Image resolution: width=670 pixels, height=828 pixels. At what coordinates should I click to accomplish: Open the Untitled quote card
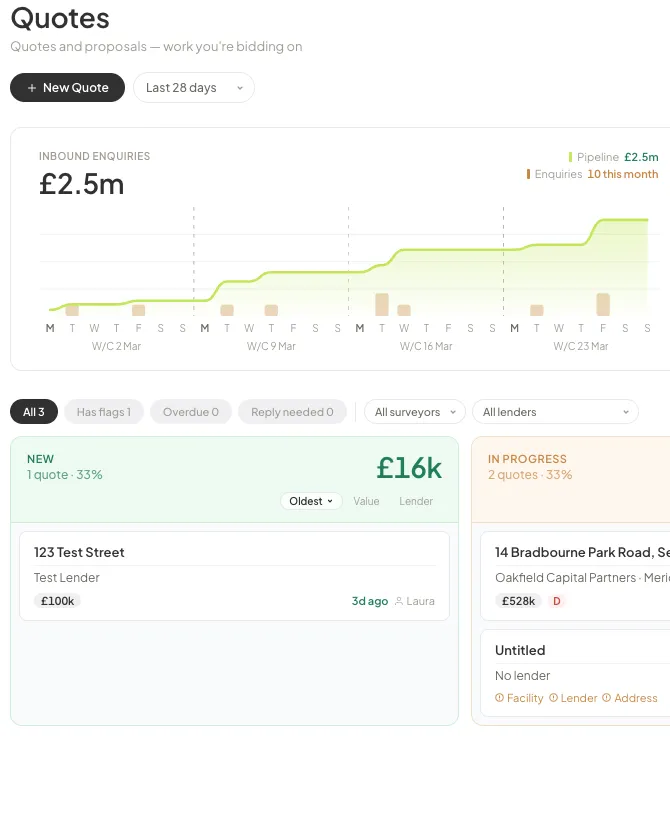[575, 673]
